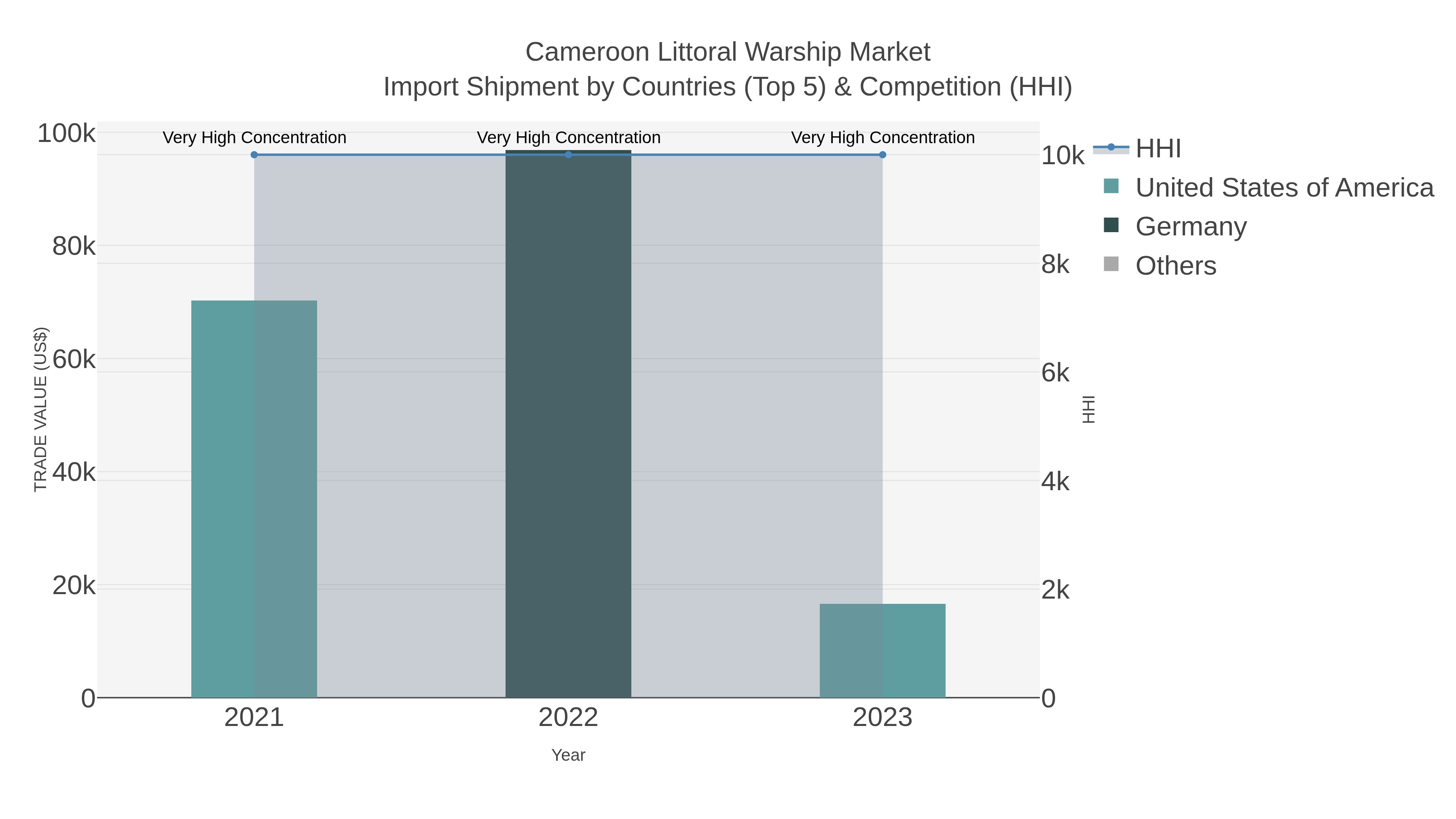Click the Import Shipment by Countries subtitle
Screen dimensions: 1456x819
point(728,87)
